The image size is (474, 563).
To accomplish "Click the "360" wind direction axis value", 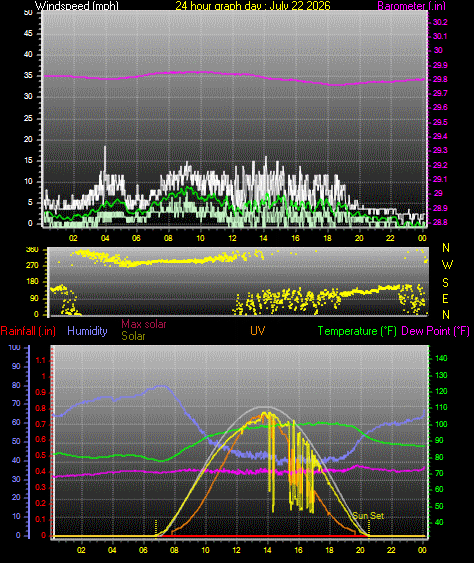I will click(x=32, y=250).
